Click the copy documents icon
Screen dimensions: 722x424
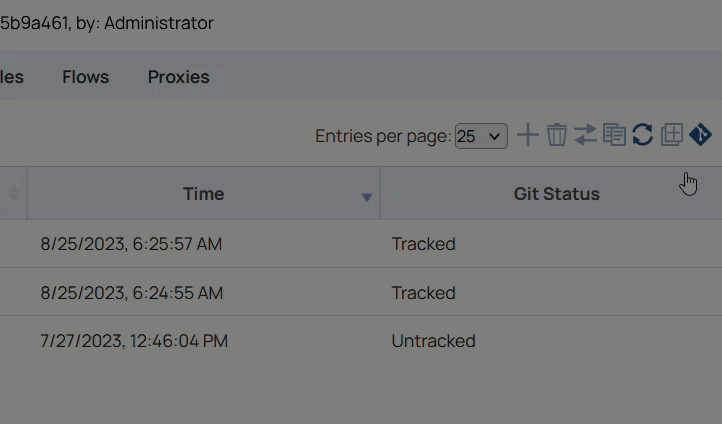click(x=614, y=135)
